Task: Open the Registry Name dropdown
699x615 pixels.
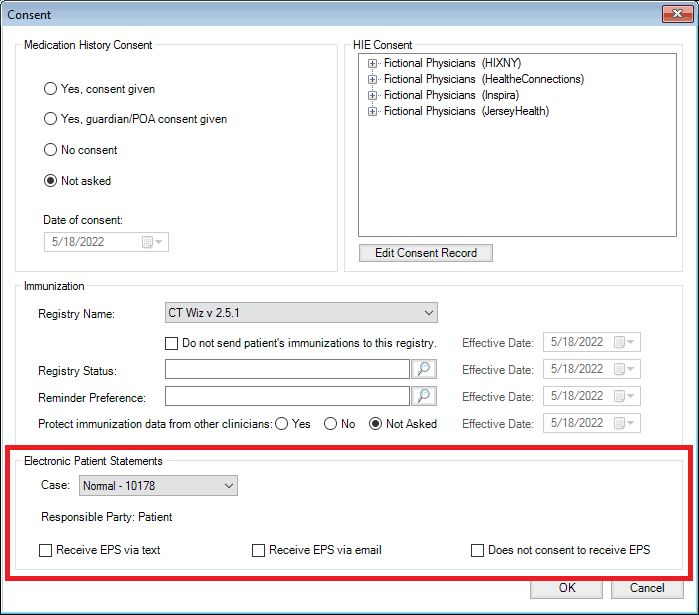Action: coord(428,313)
